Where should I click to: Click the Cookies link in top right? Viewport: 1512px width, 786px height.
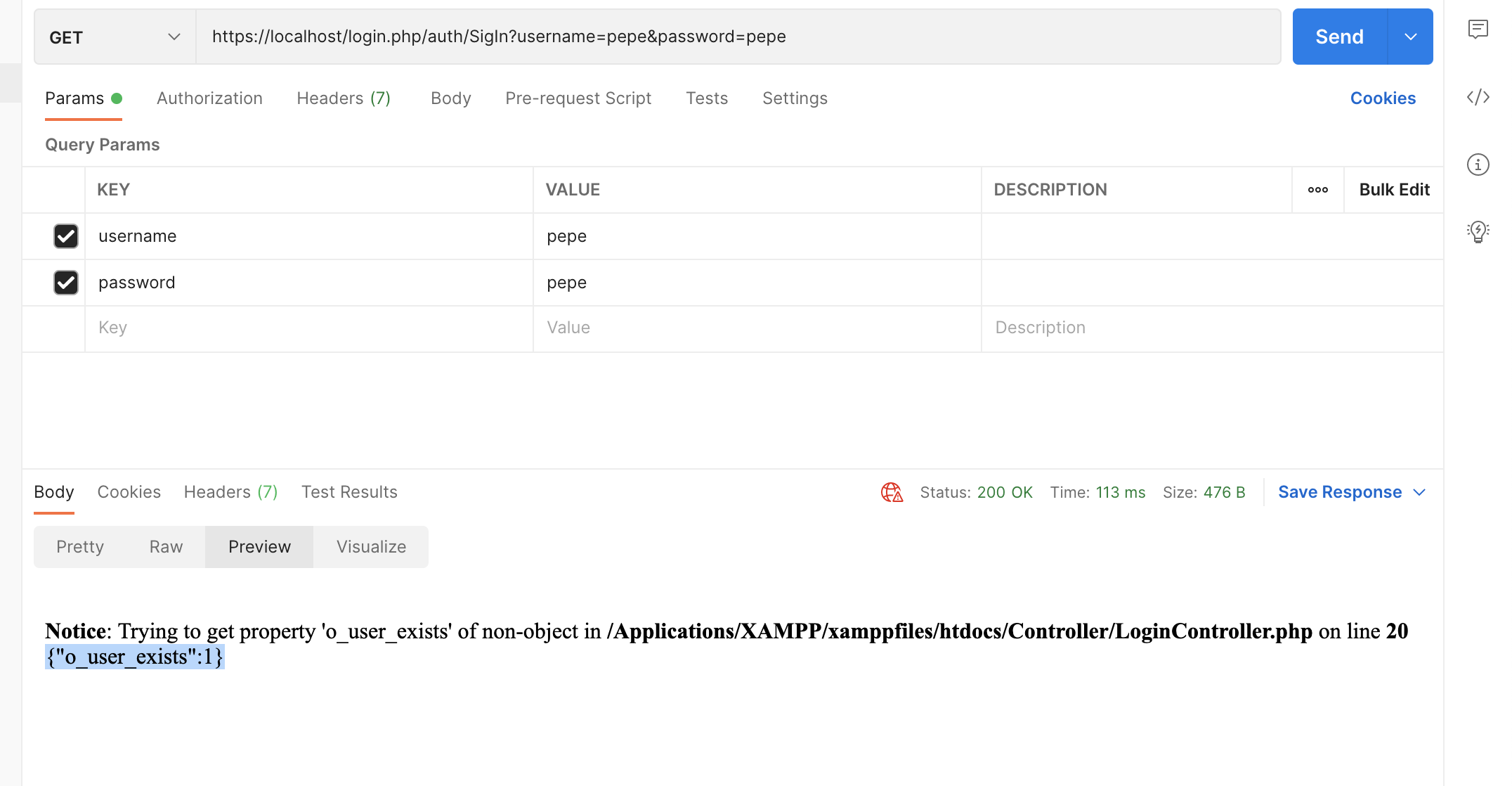[1383, 97]
